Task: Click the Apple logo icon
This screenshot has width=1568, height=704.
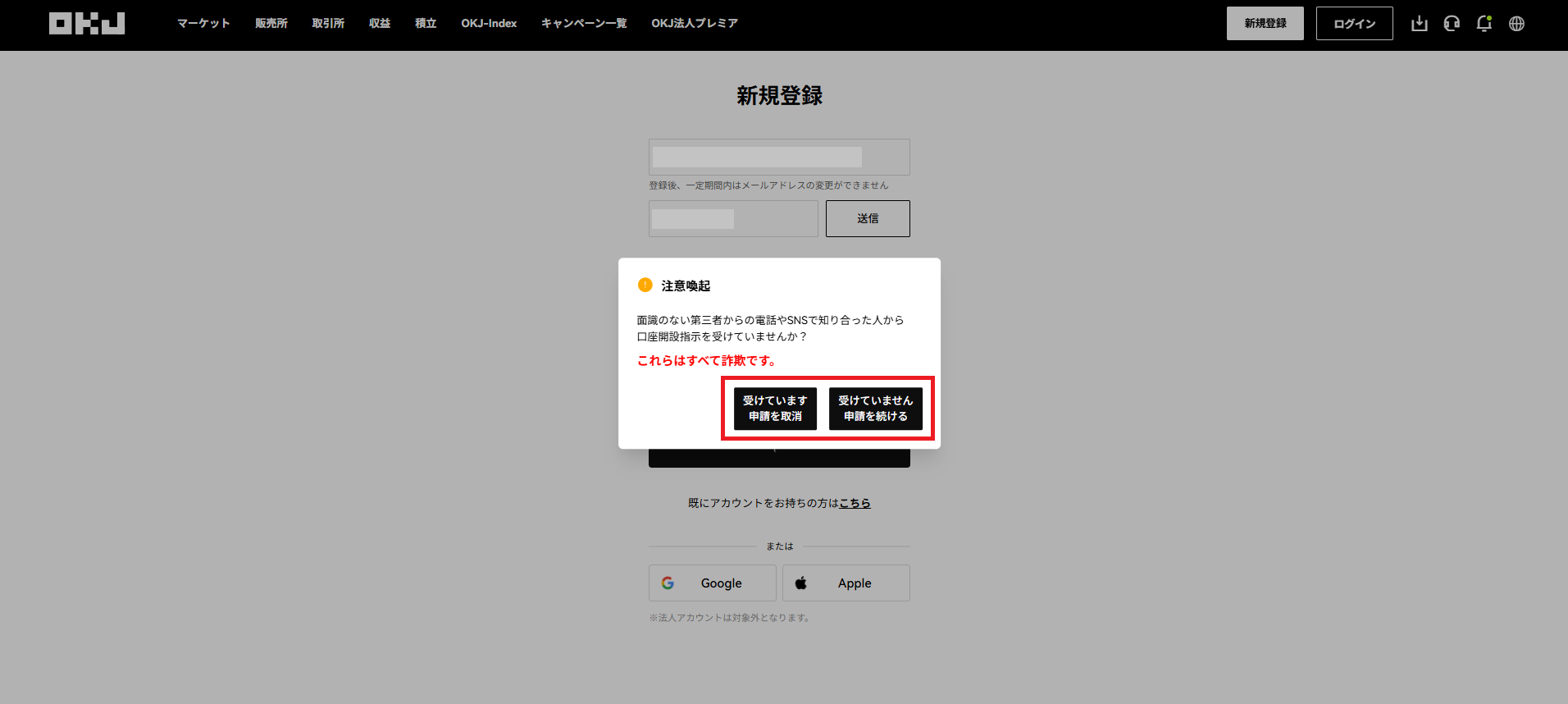Action: (801, 583)
